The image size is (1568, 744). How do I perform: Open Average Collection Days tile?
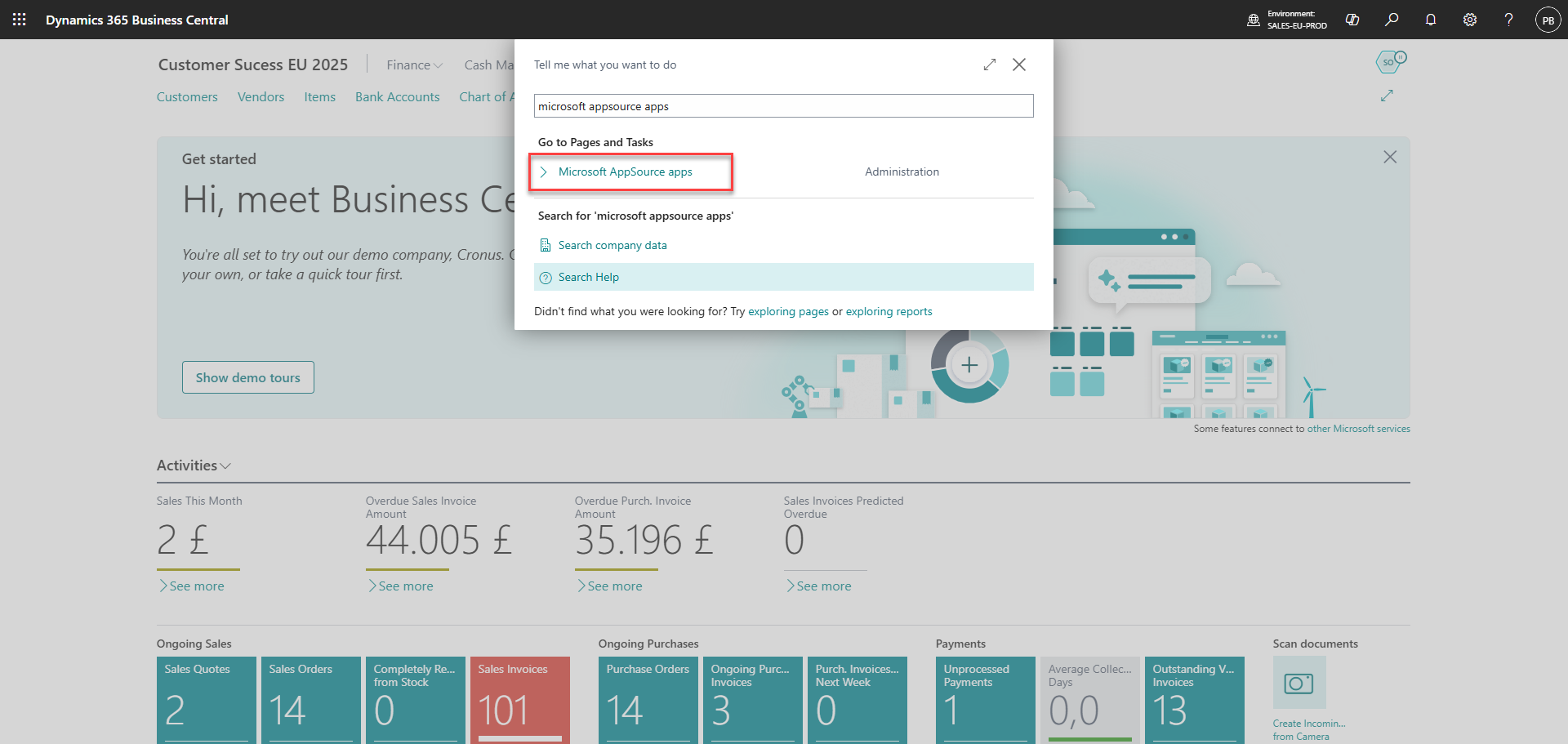[1090, 700]
